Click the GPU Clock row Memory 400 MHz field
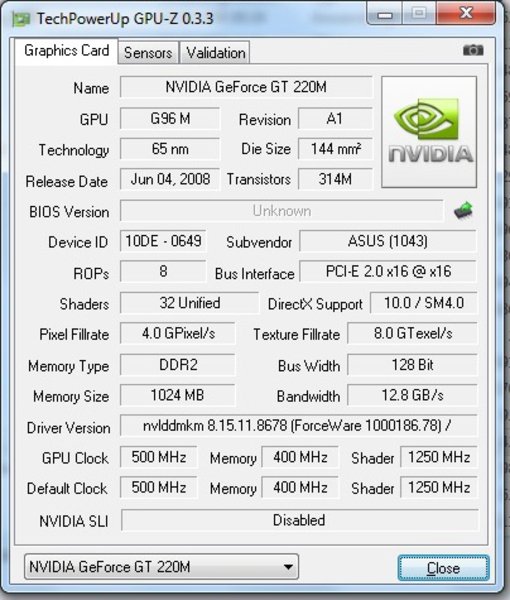The width and height of the screenshot is (510, 600). (x=300, y=457)
